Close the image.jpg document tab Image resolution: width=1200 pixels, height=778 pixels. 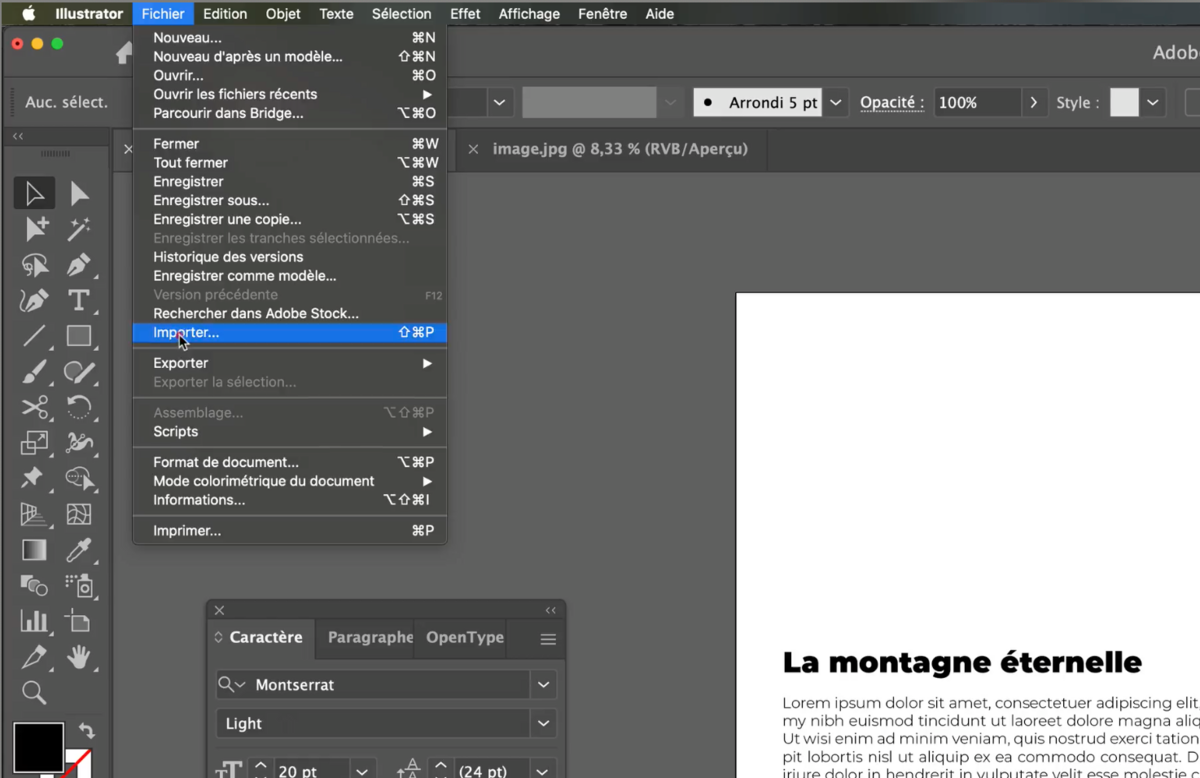(473, 149)
